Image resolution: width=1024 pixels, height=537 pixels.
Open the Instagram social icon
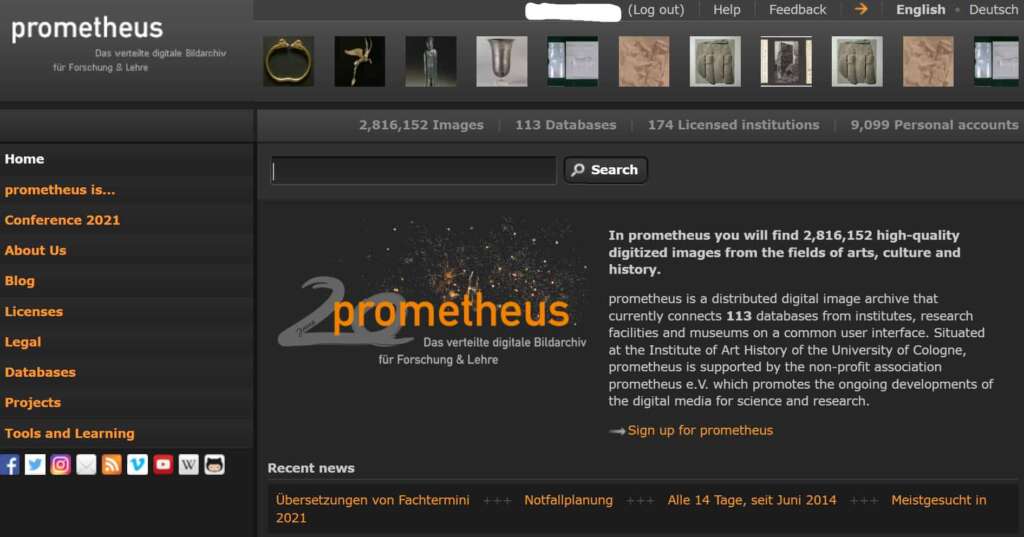(x=61, y=464)
